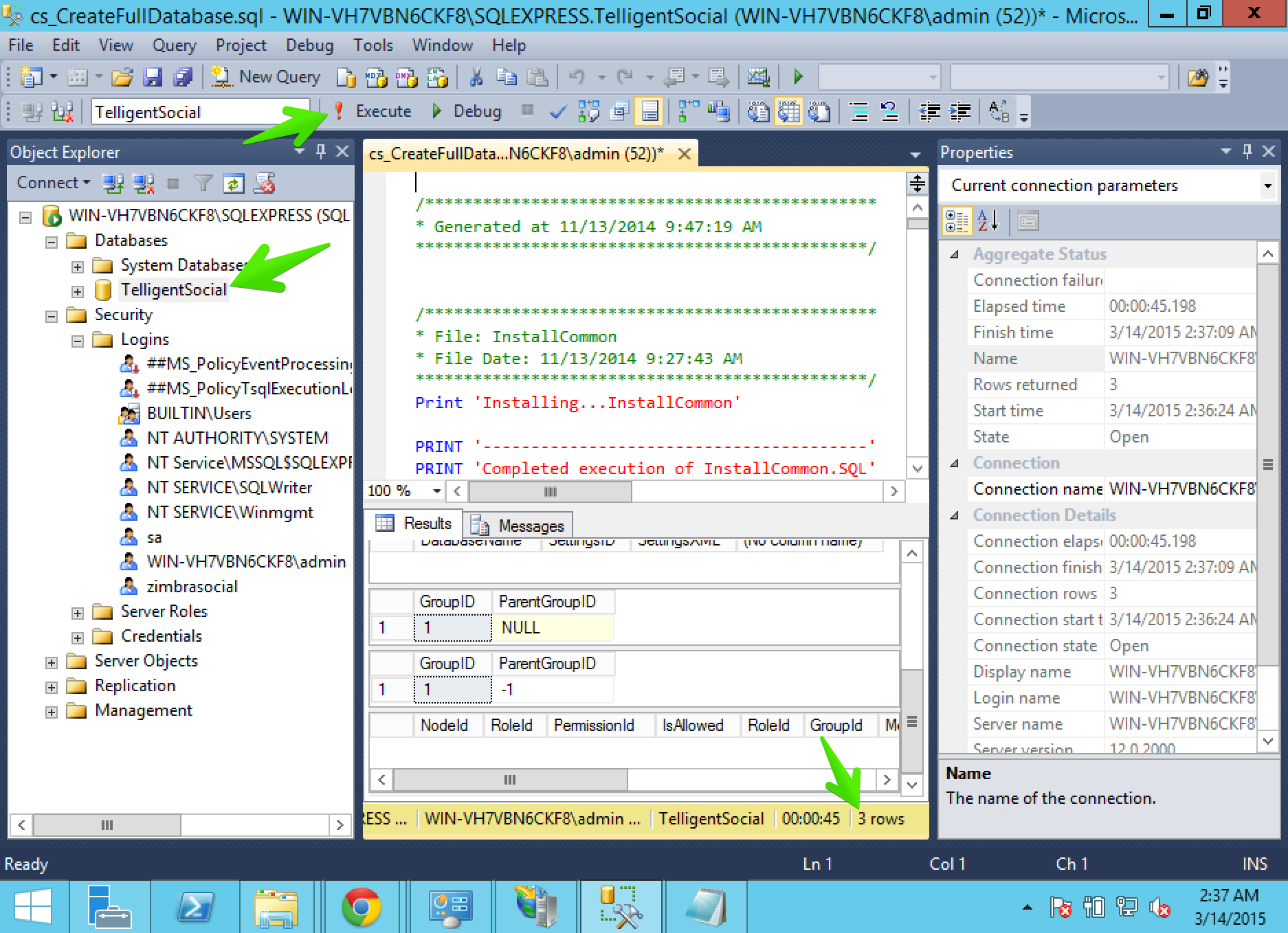Select the zimbrasocial login
Viewport: 1288px width, 933px height.
click(192, 587)
